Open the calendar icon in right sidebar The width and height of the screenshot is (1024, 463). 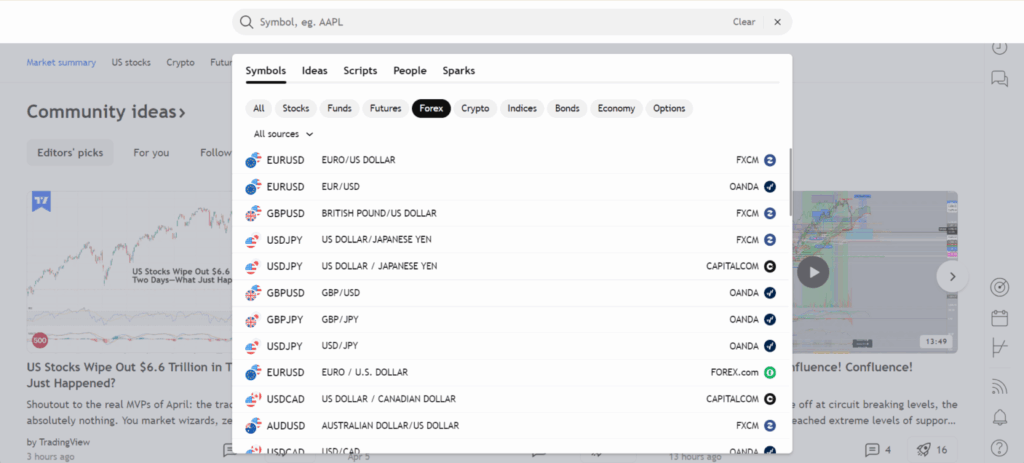(x=998, y=318)
